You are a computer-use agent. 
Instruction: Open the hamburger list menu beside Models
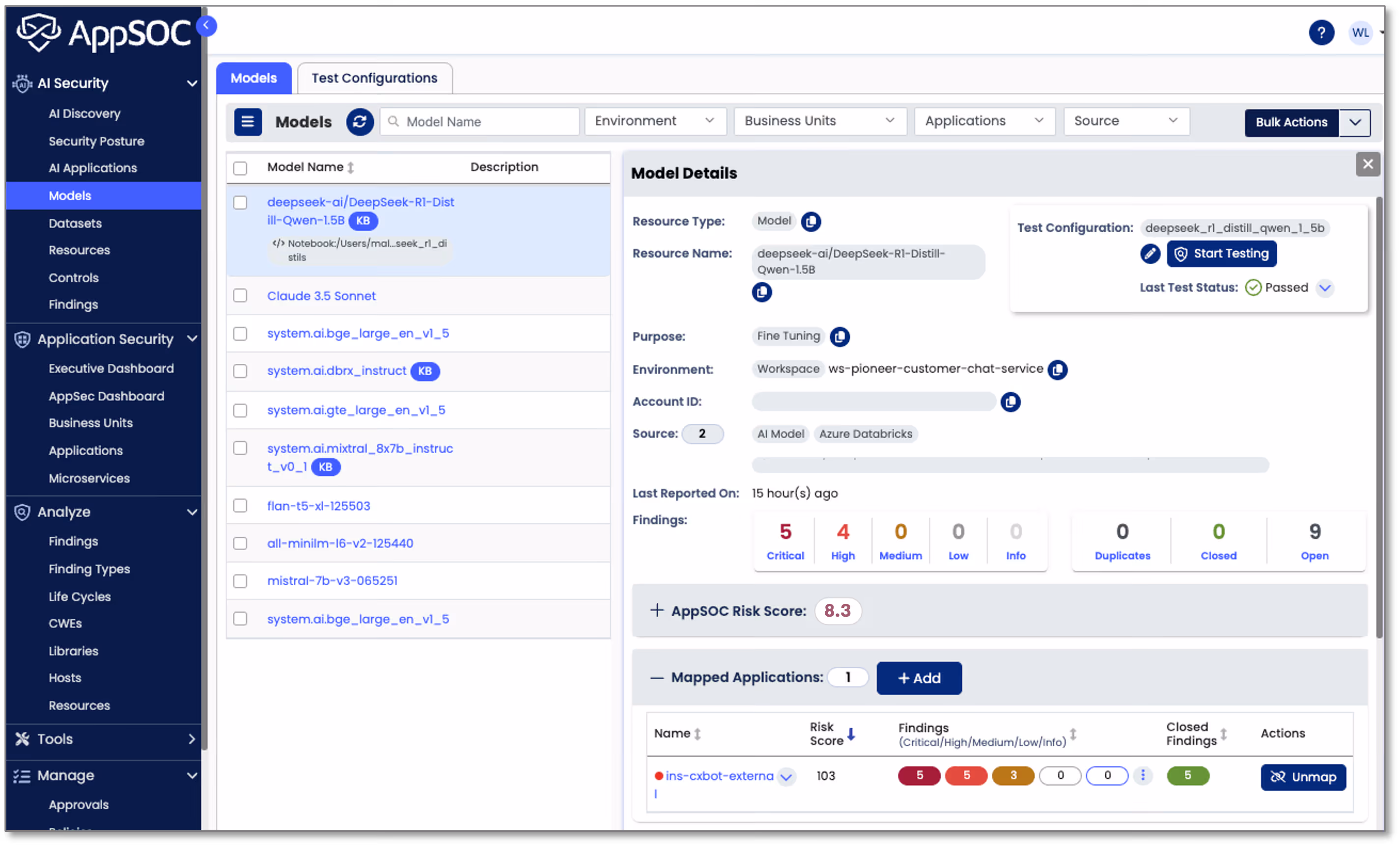pos(248,121)
